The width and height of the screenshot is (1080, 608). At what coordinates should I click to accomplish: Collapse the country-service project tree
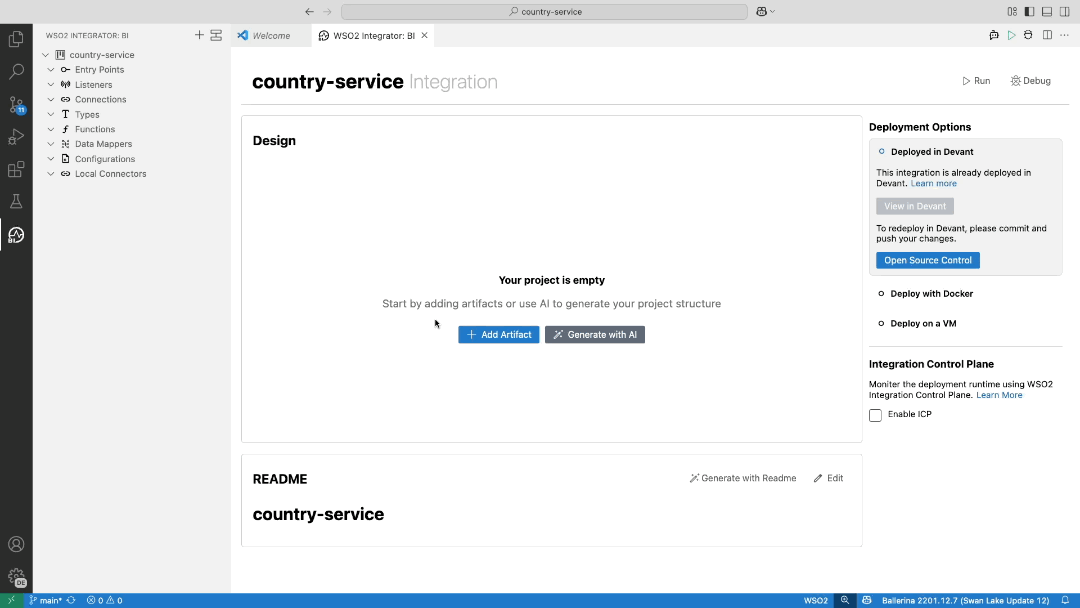pyautogui.click(x=45, y=54)
